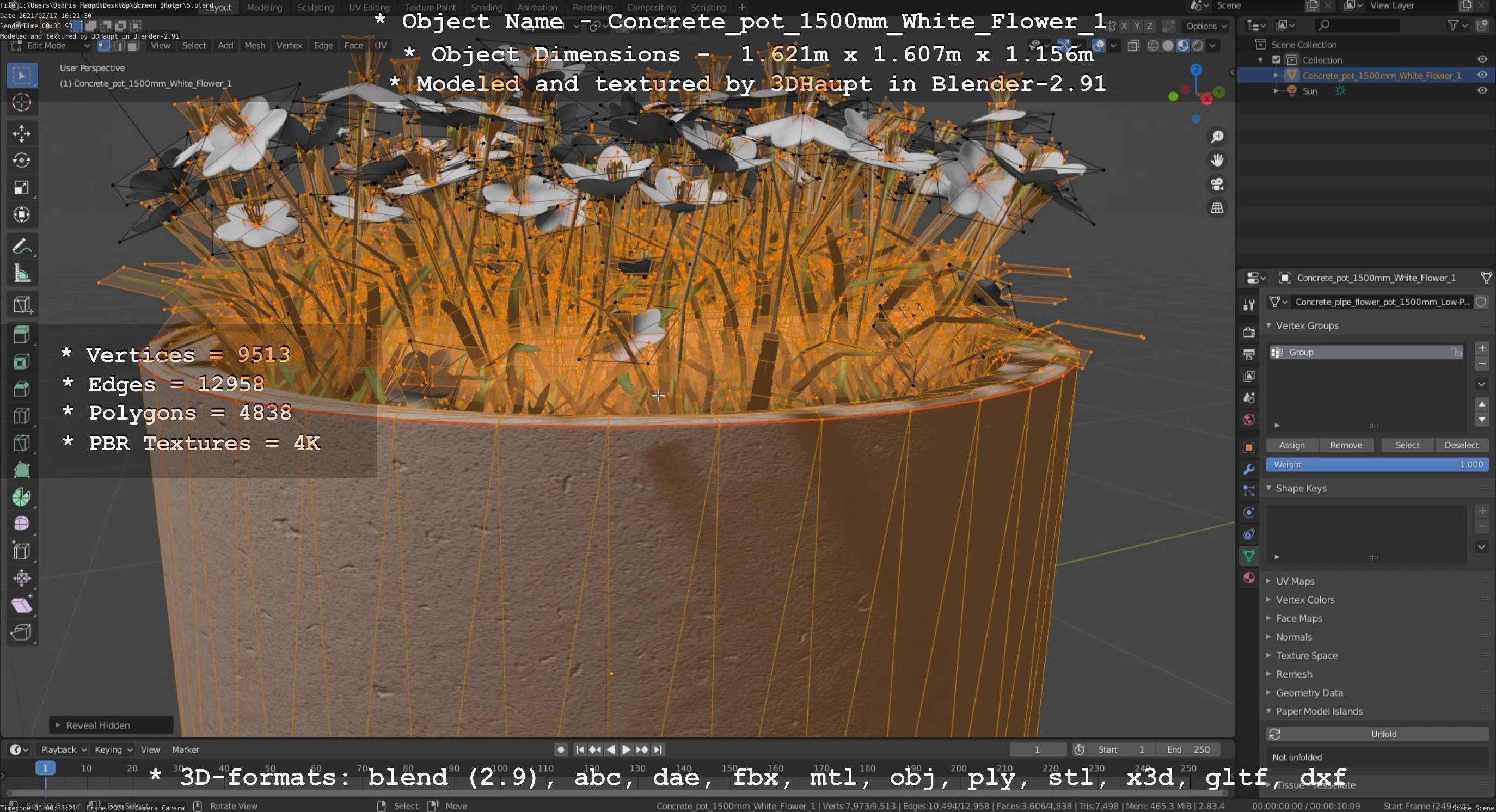Select the Rotate tool
The width and height of the screenshot is (1496, 812).
click(x=21, y=160)
